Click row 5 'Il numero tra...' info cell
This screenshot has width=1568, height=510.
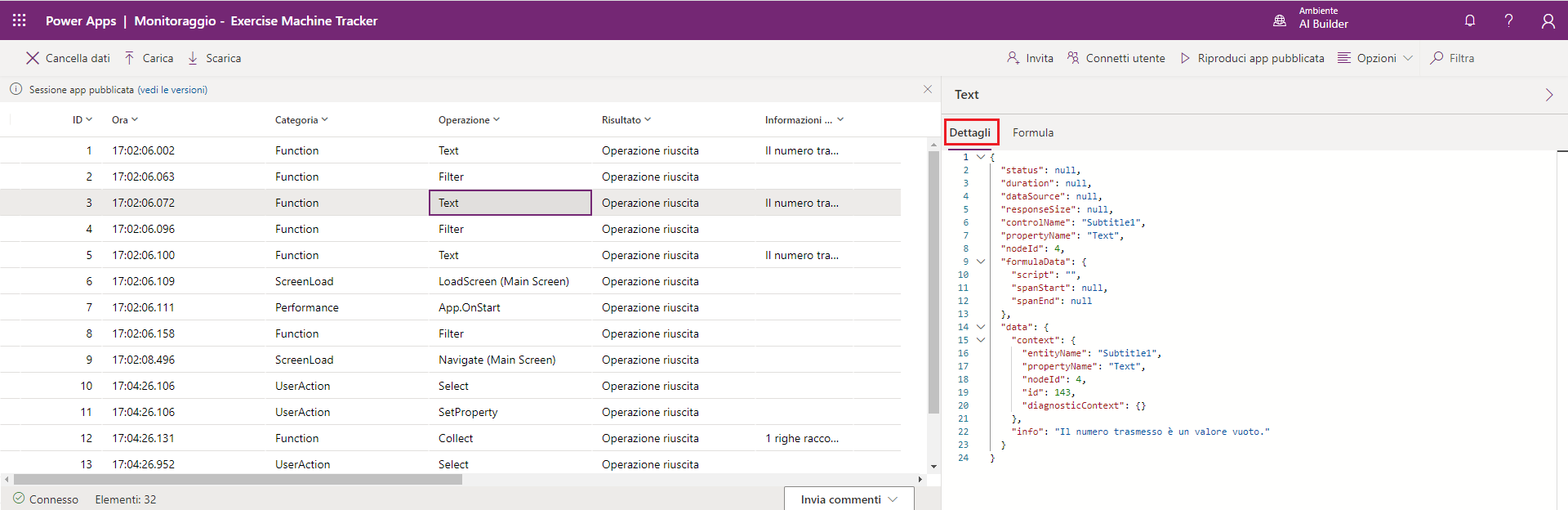point(802,255)
